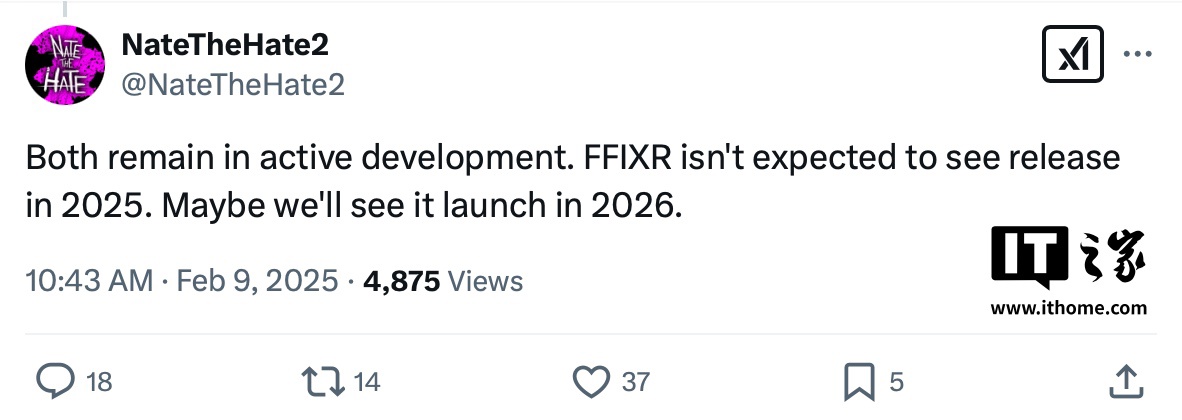
Task: Click the NateTheHate profile avatar
Action: [x=64, y=64]
